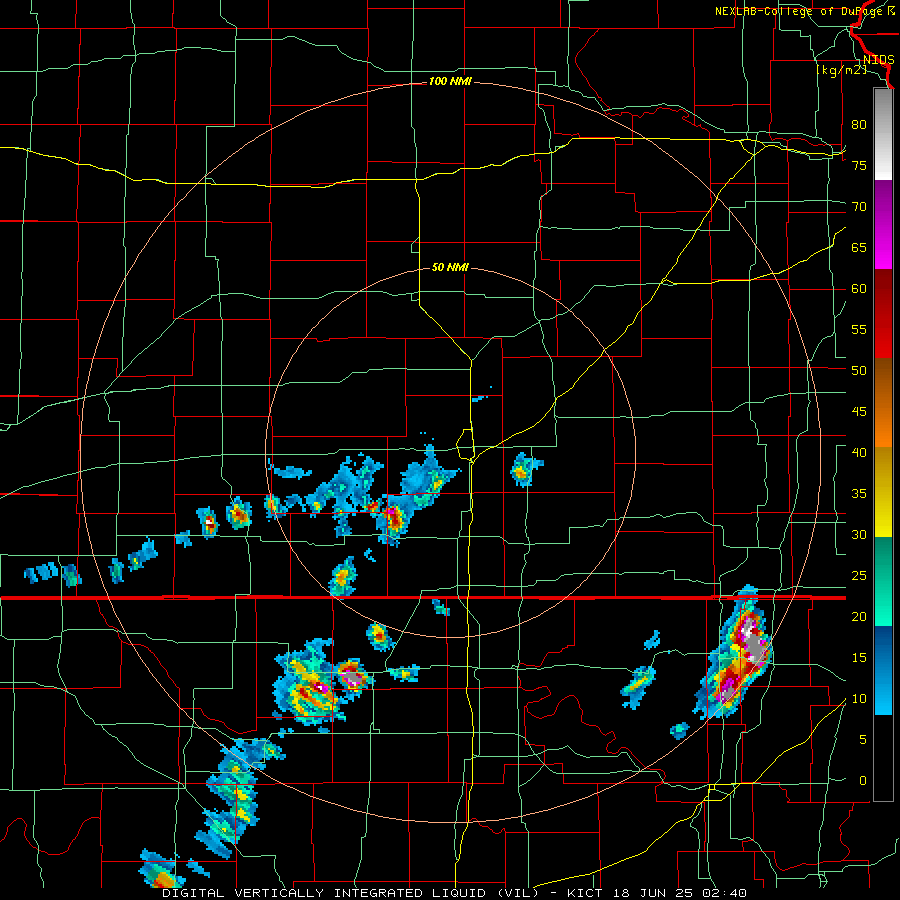The height and width of the screenshot is (900, 900).
Task: Click the NIDS label above the scale
Action: (878, 60)
